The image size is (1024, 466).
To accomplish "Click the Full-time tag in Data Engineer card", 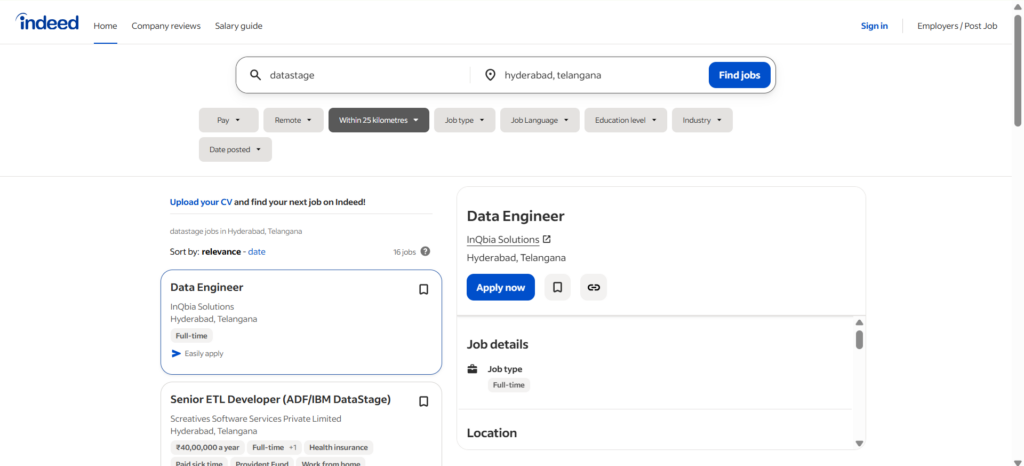I will [x=191, y=335].
